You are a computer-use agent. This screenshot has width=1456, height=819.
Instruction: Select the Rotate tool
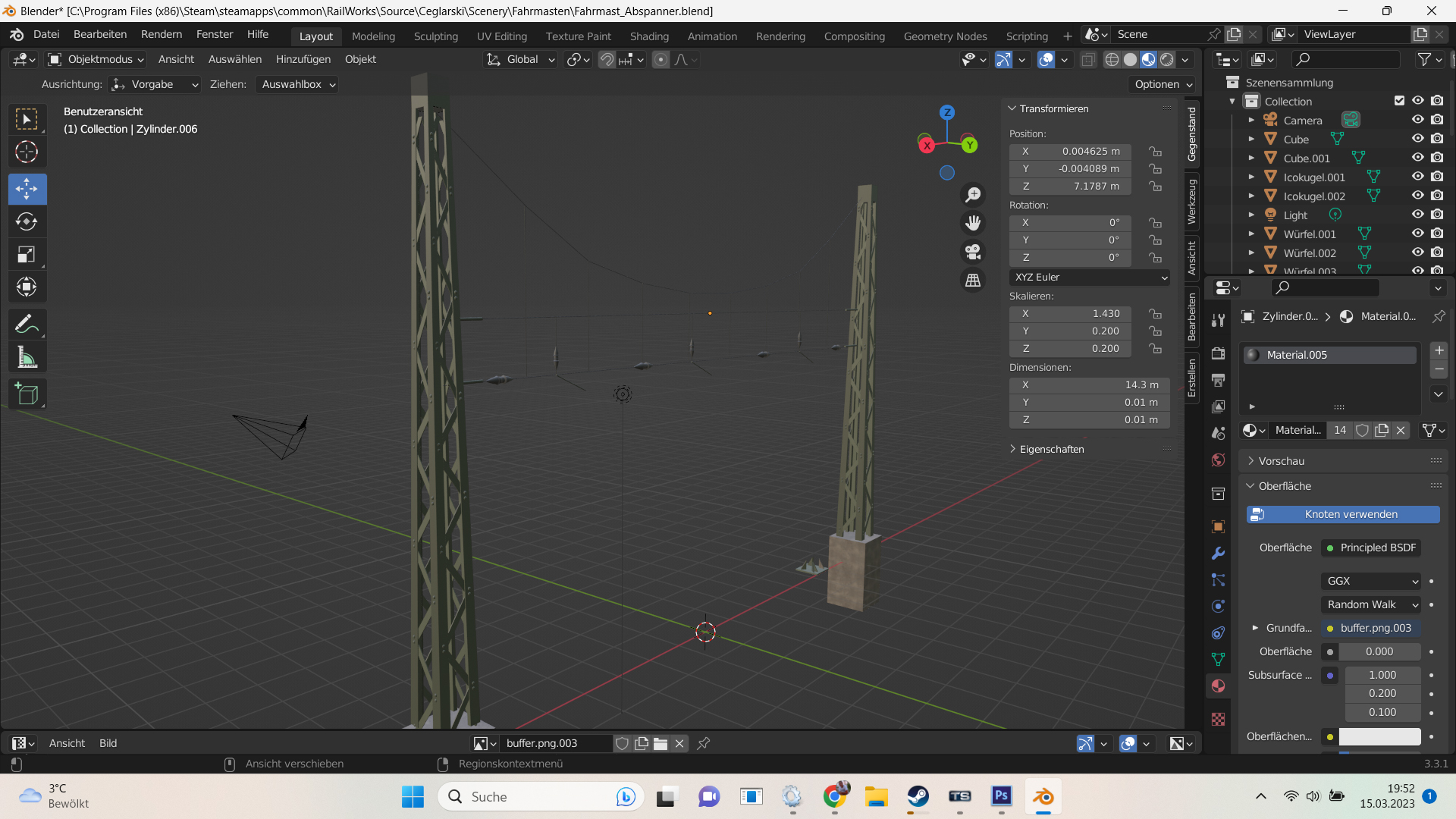(27, 221)
